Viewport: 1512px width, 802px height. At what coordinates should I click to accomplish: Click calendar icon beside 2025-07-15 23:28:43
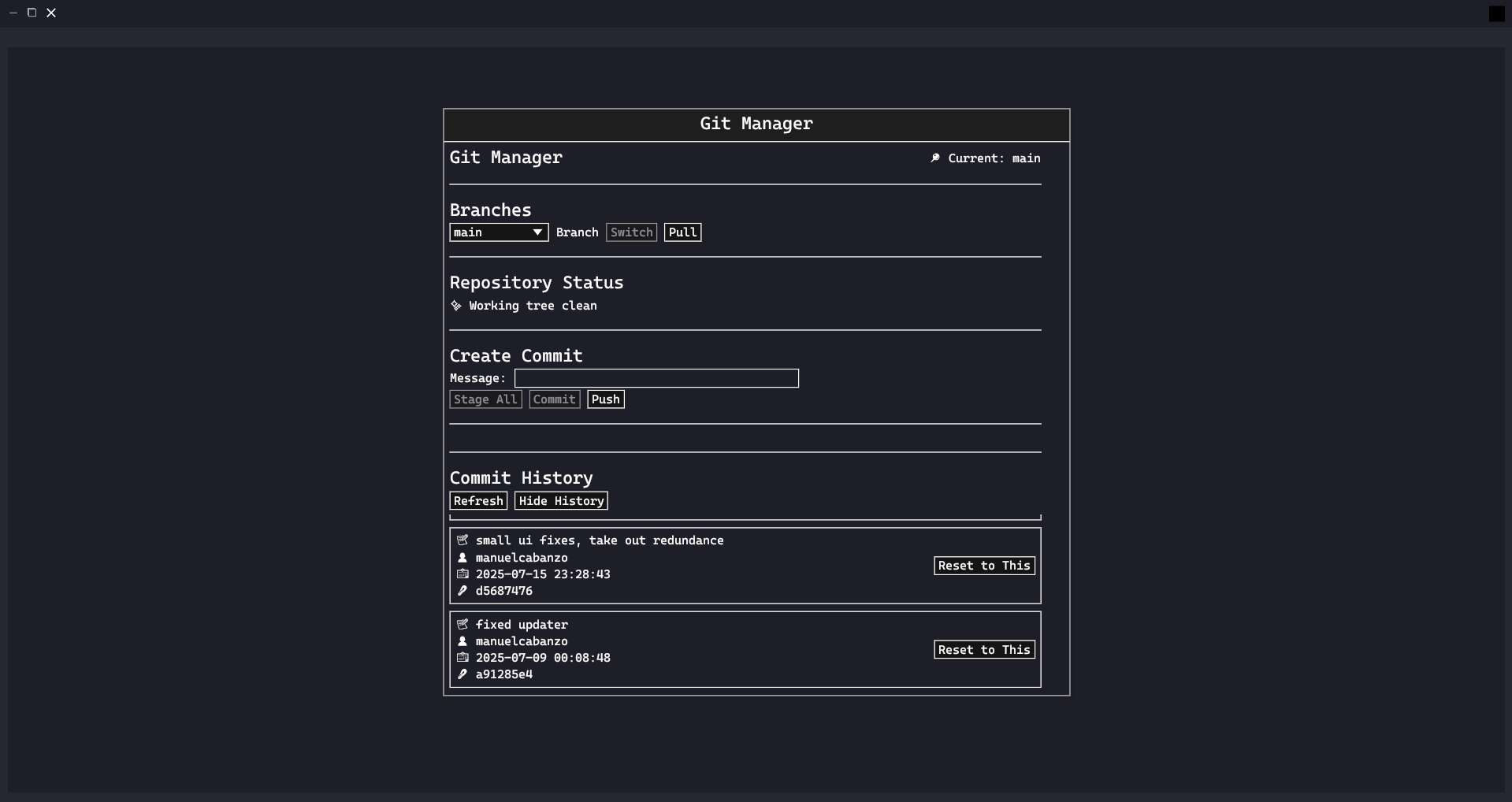[x=463, y=574]
